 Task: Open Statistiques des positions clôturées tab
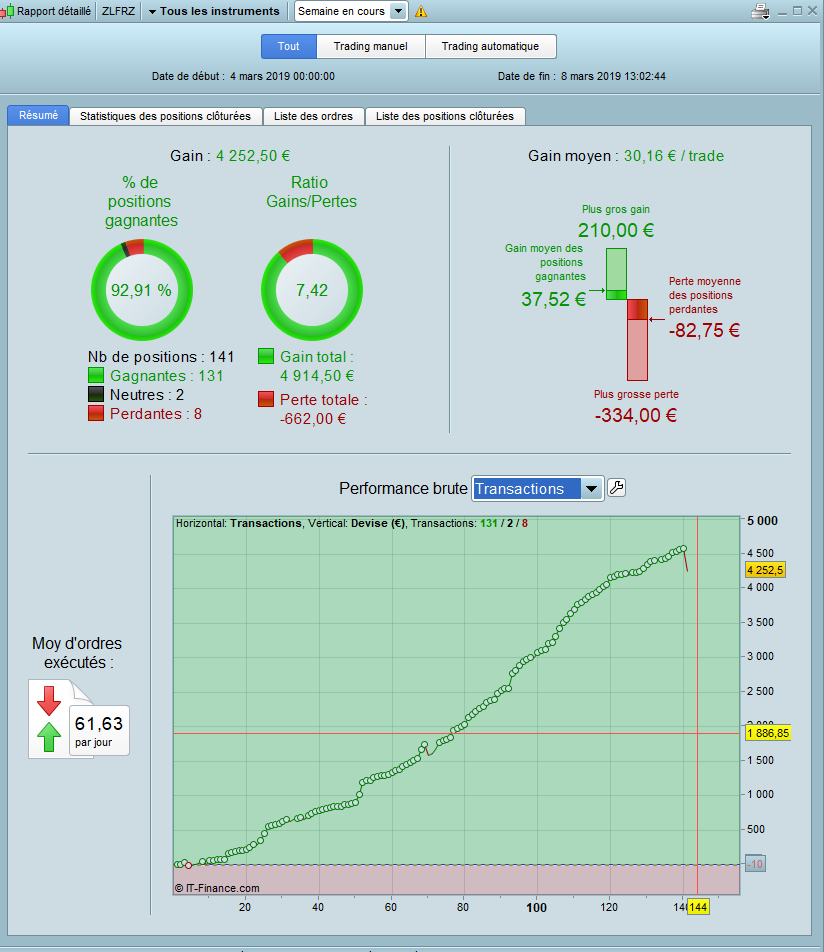pos(165,116)
